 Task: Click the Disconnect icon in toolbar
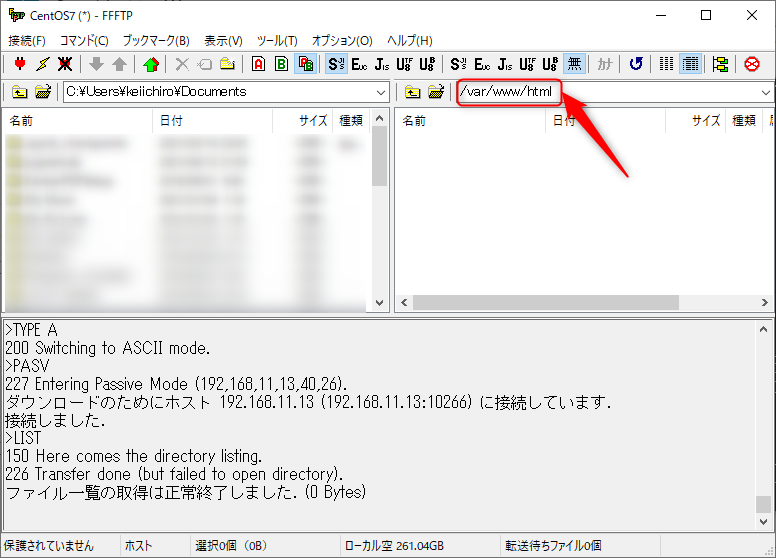65,64
